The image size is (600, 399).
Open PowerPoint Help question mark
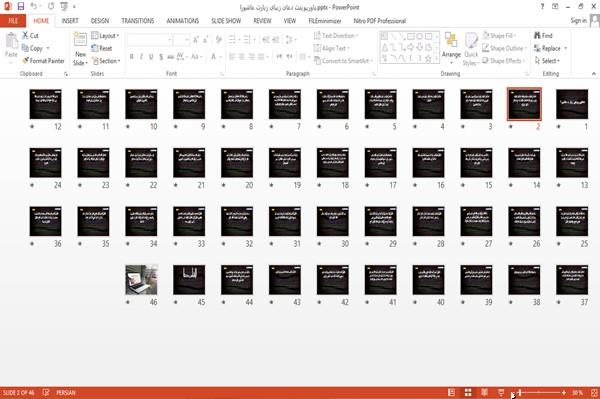(542, 7)
